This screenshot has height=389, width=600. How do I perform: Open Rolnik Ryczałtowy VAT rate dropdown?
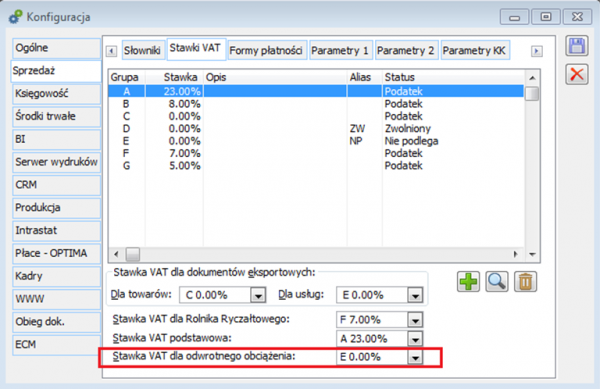point(415,320)
